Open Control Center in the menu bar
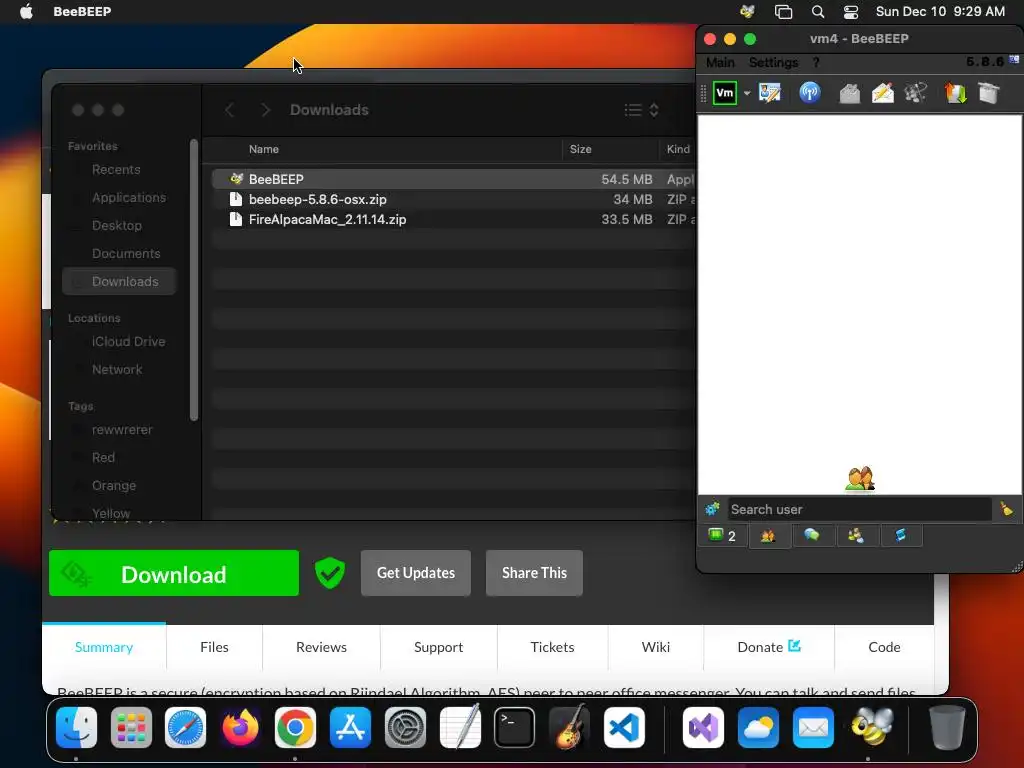The image size is (1024, 768). tap(851, 12)
